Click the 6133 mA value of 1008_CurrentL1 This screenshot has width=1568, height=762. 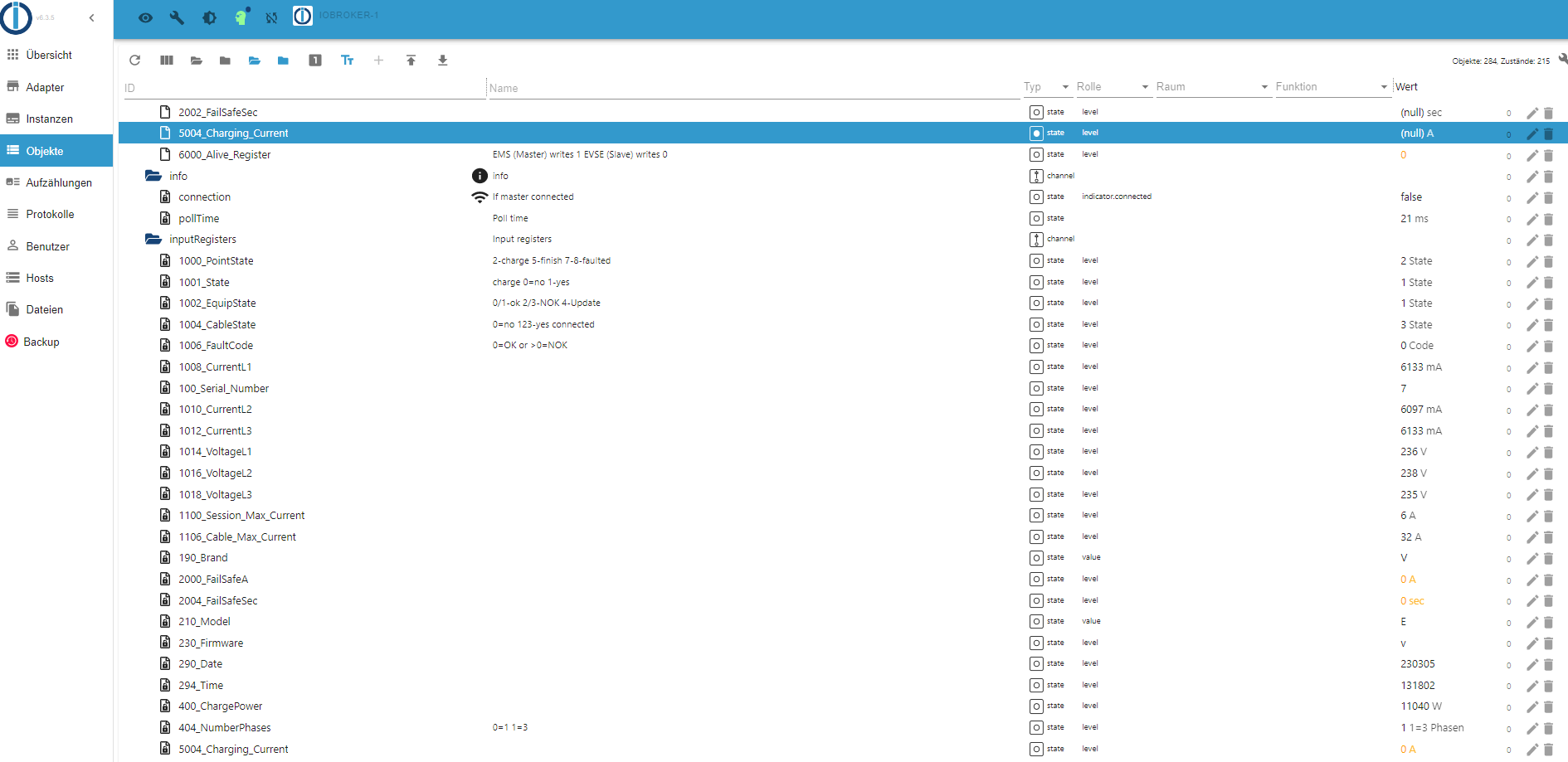coord(1421,366)
